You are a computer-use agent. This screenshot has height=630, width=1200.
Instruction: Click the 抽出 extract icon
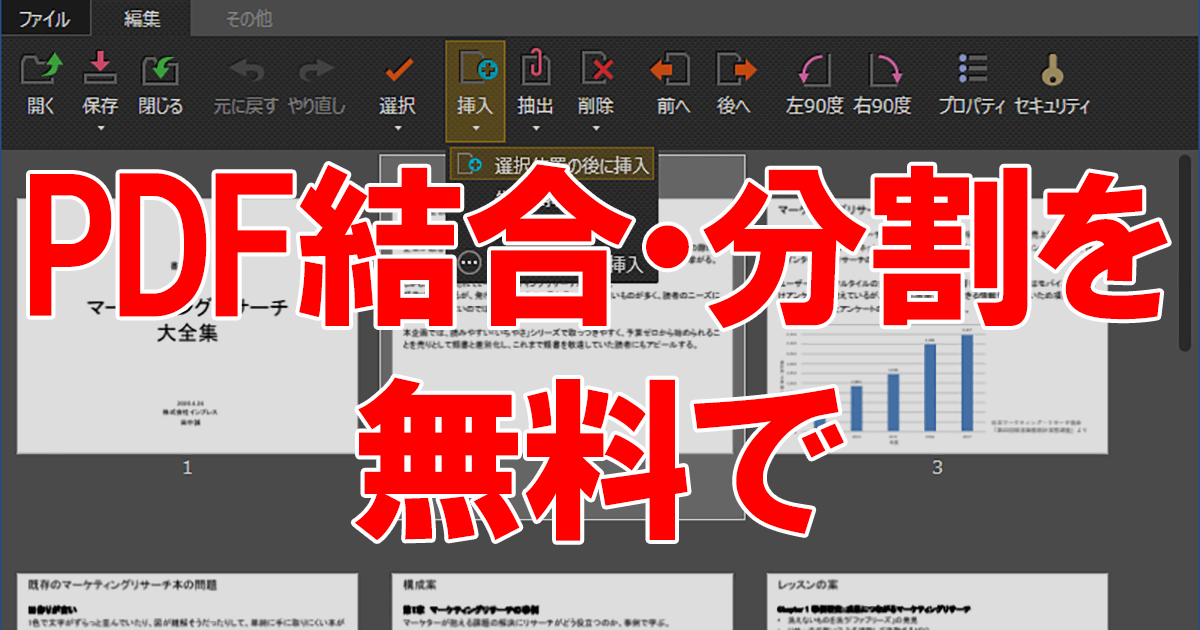(x=536, y=69)
